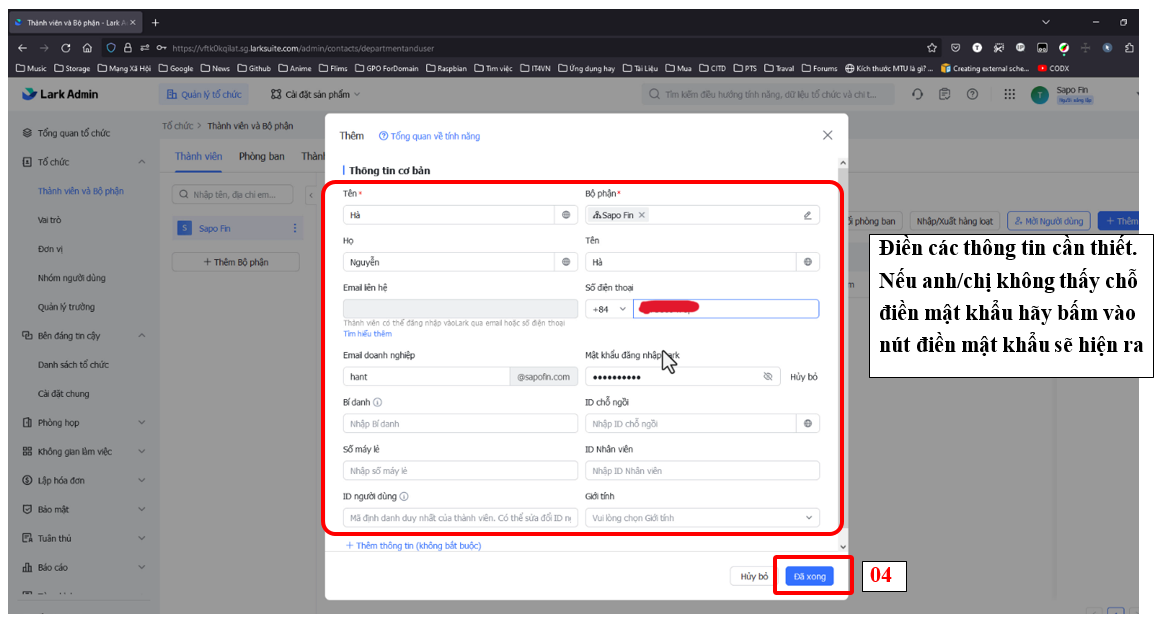Expand Không gian làm việc sidebar section
The width and height of the screenshot is (1158, 631).
[x=142, y=452]
